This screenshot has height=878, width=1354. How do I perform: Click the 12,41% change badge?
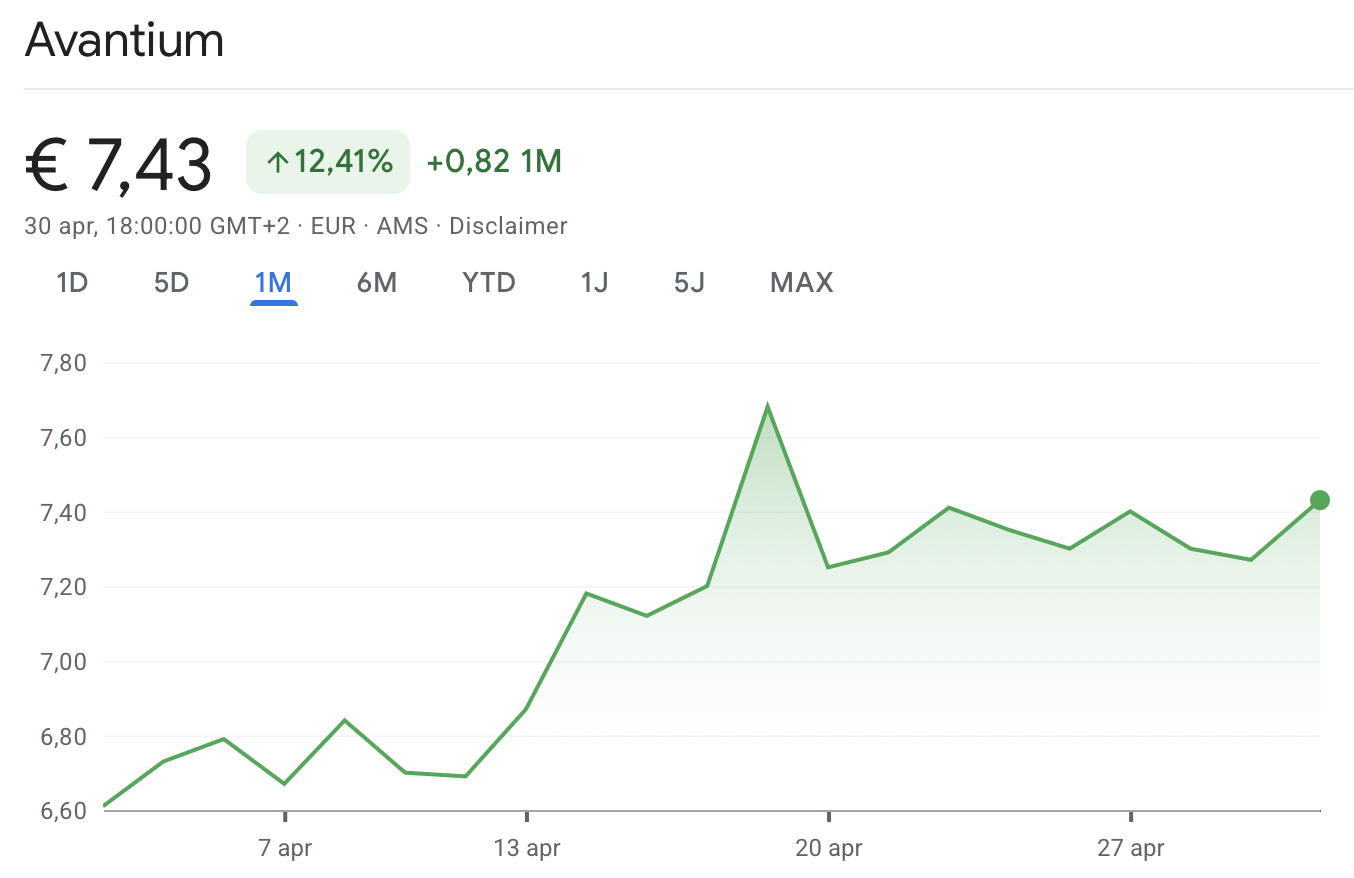tap(328, 162)
